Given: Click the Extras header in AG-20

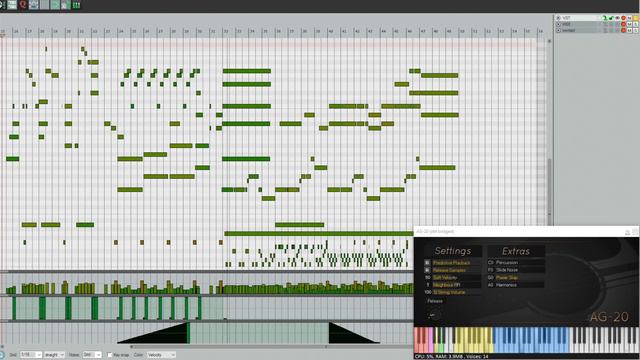Looking at the screenshot, I should [x=516, y=251].
